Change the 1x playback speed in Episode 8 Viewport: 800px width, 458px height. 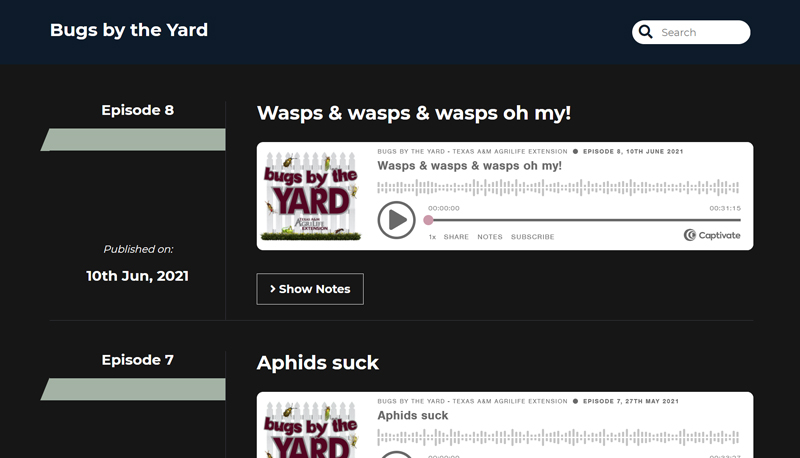click(x=432, y=237)
